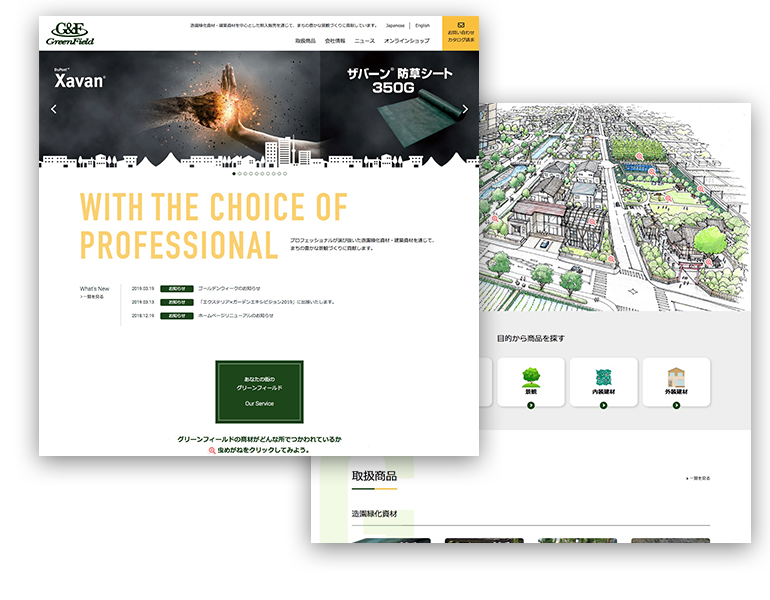Click the G&F GreenField logo
Screen dimensions: 770x600
68,33
